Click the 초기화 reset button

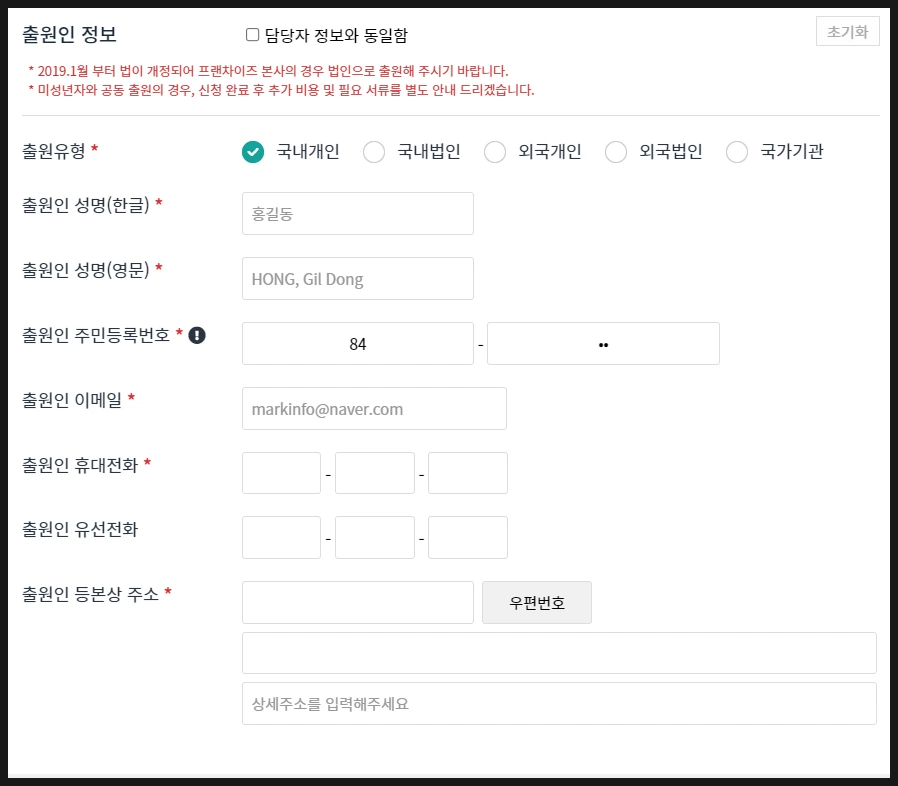click(847, 31)
